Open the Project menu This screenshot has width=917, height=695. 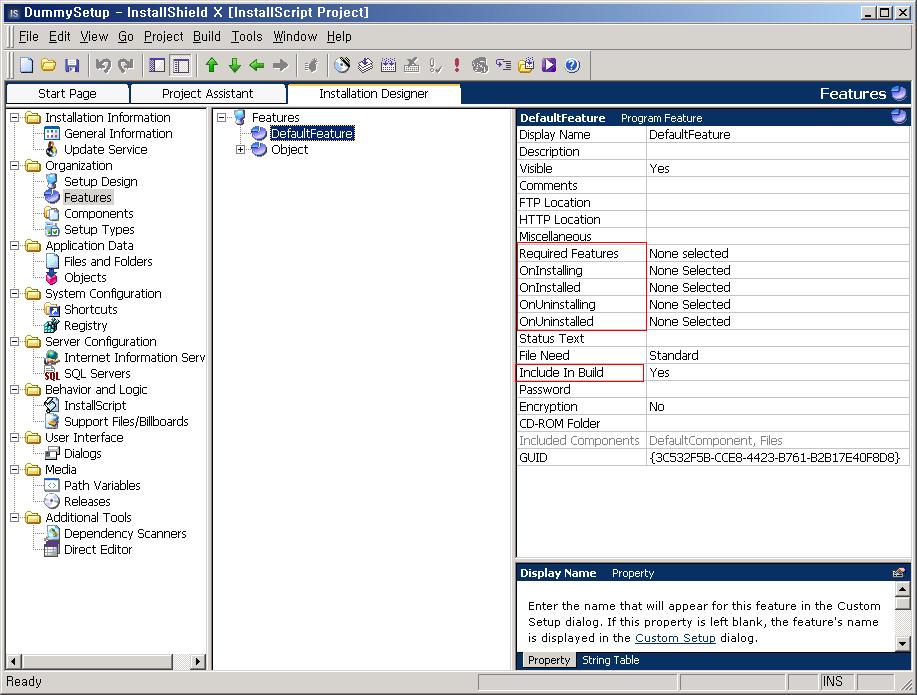point(164,36)
